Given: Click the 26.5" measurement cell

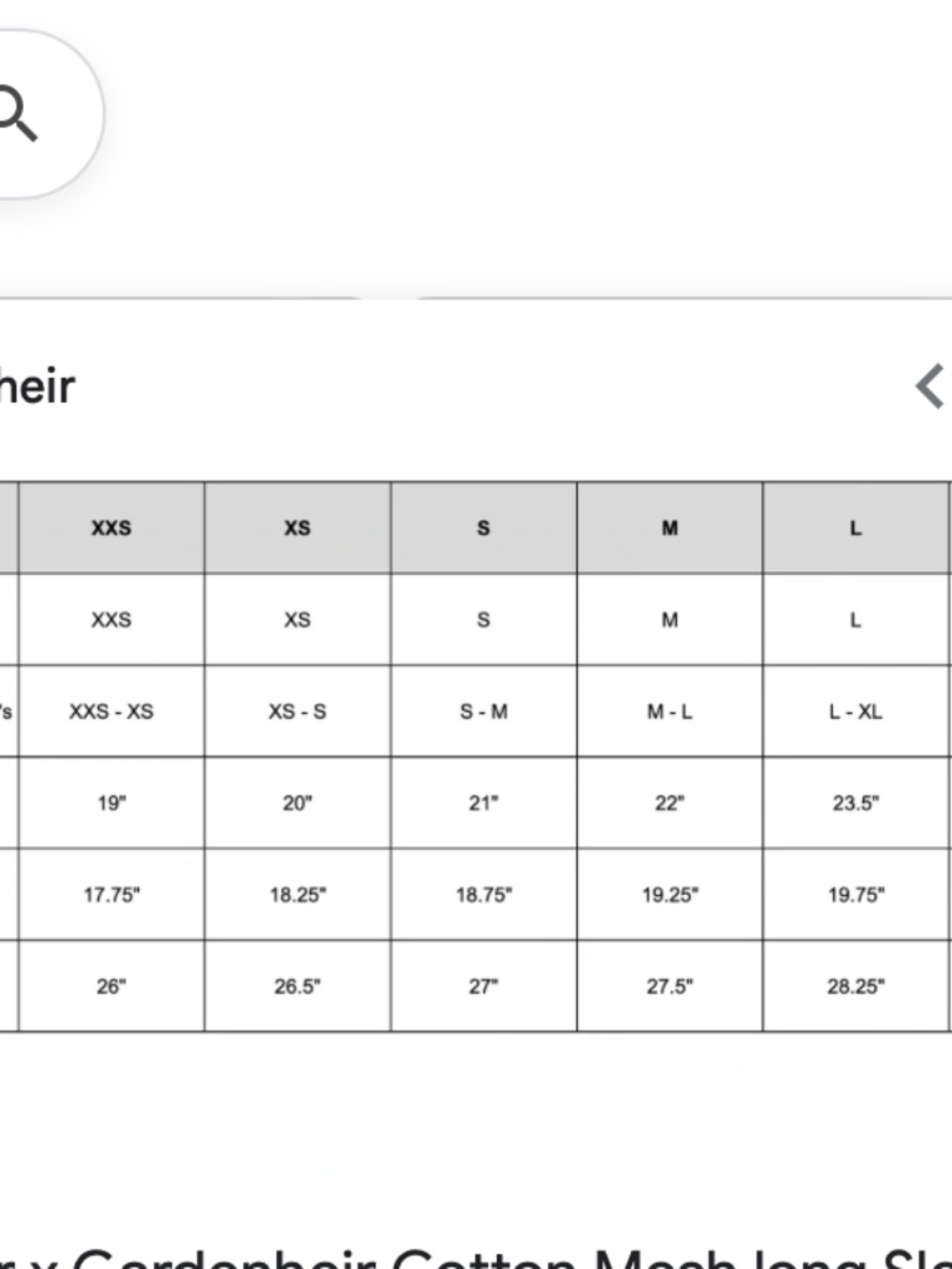Looking at the screenshot, I should [x=297, y=985].
